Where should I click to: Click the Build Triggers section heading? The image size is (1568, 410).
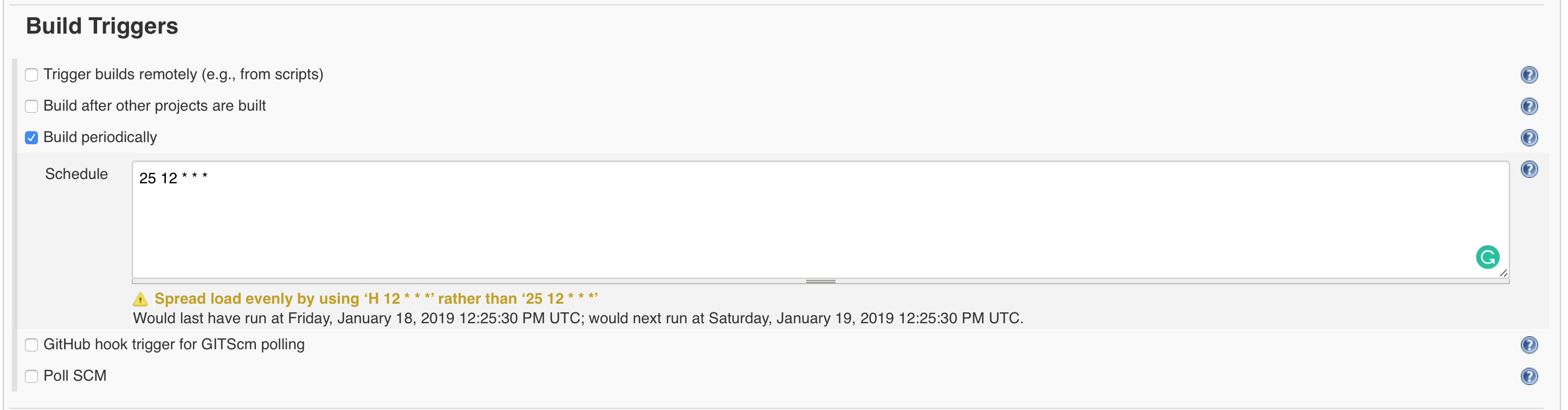click(101, 26)
